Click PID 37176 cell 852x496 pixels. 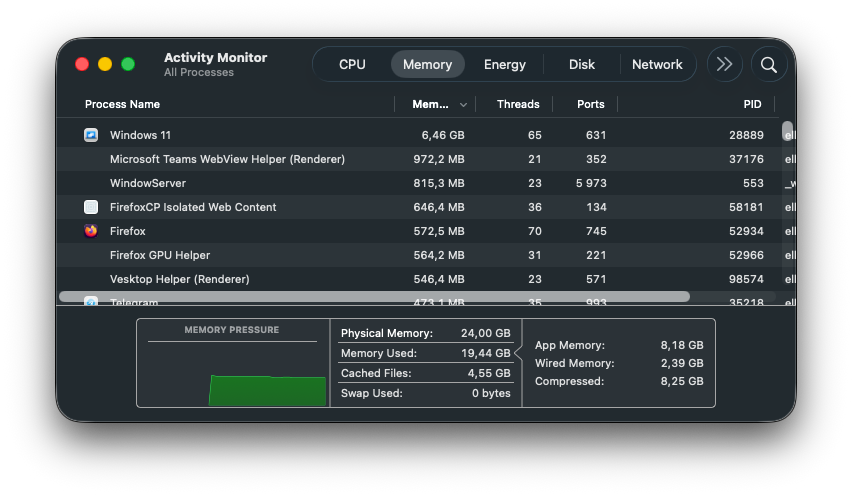746,159
